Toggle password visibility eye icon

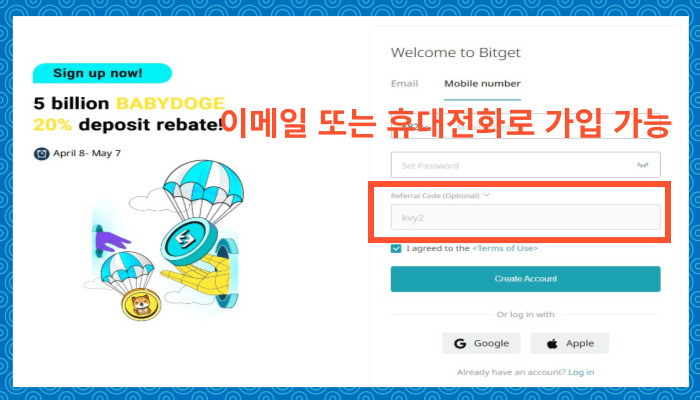(642, 165)
